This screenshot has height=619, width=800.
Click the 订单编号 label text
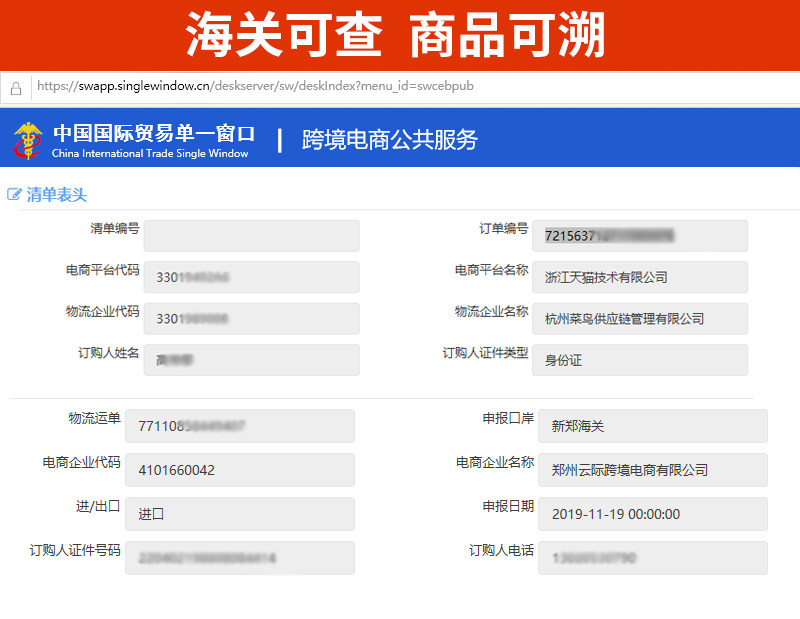point(504,228)
